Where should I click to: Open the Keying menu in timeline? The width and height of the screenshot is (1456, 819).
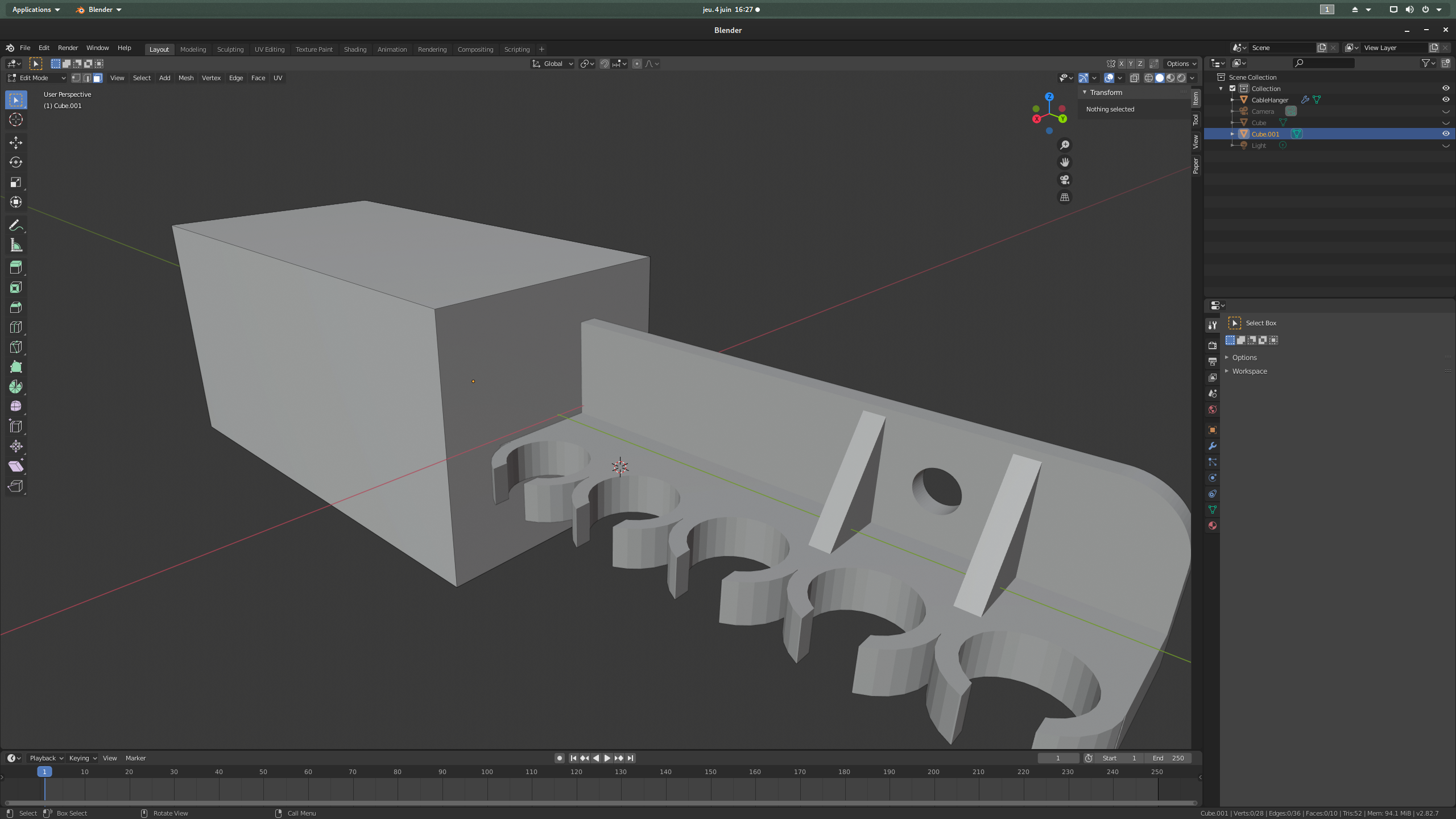point(82,758)
